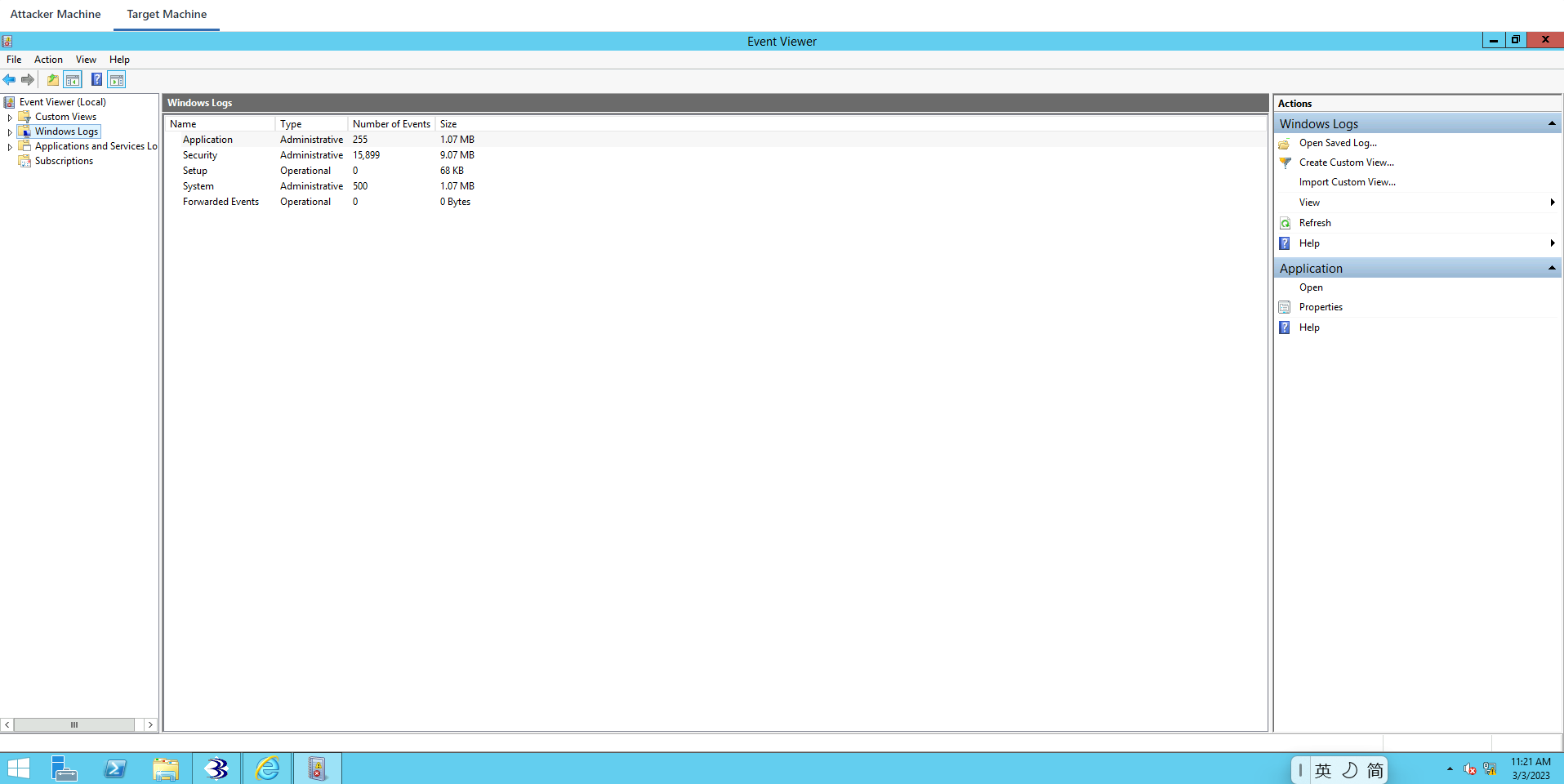
Task: Click Open under Application actions
Action: click(1311, 287)
